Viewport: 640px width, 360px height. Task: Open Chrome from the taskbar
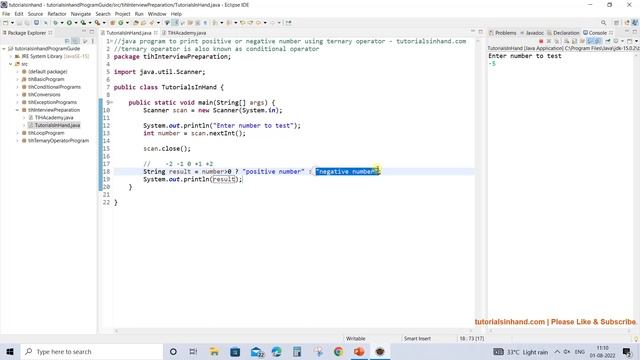click(x=338, y=351)
